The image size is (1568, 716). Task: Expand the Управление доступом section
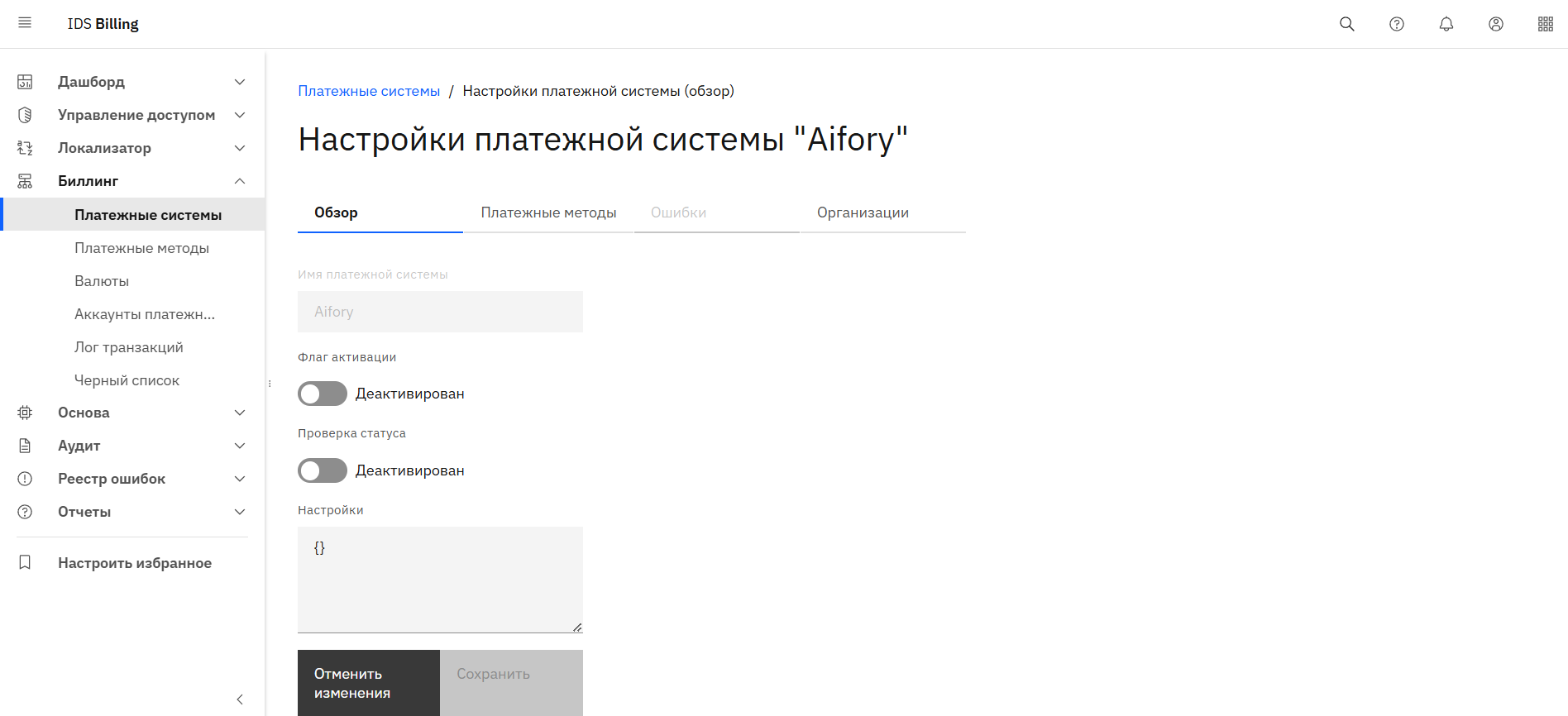point(240,115)
